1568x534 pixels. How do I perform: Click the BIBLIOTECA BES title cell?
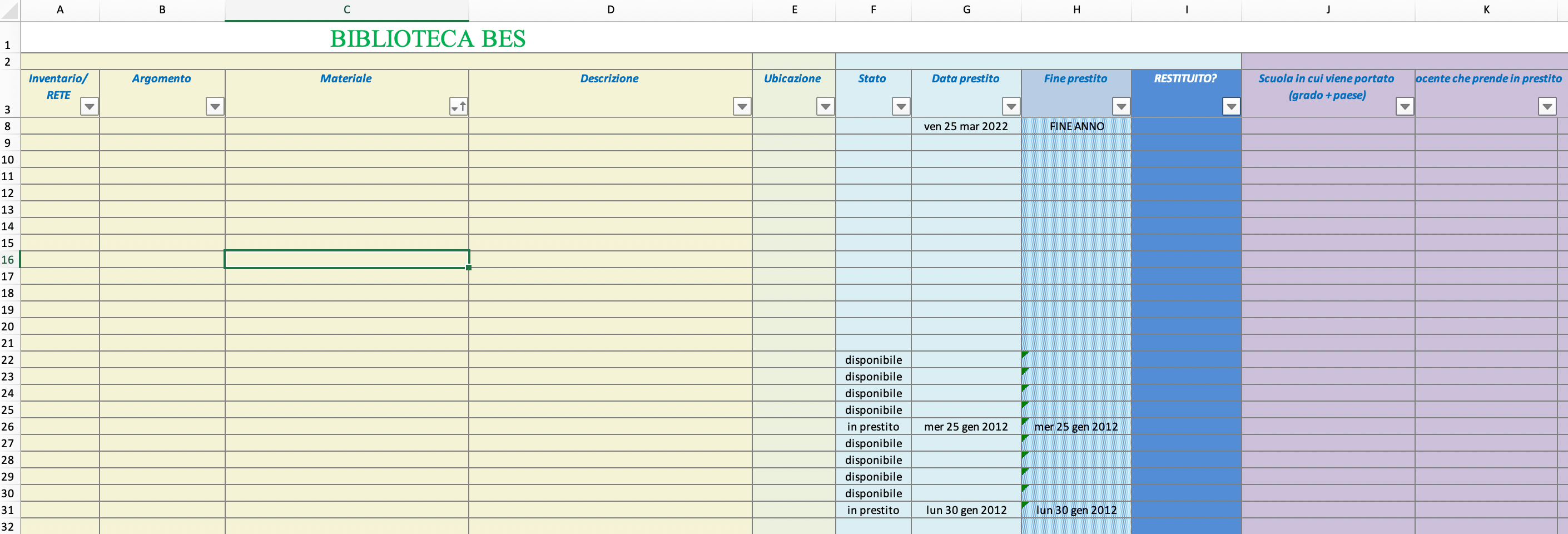[428, 38]
